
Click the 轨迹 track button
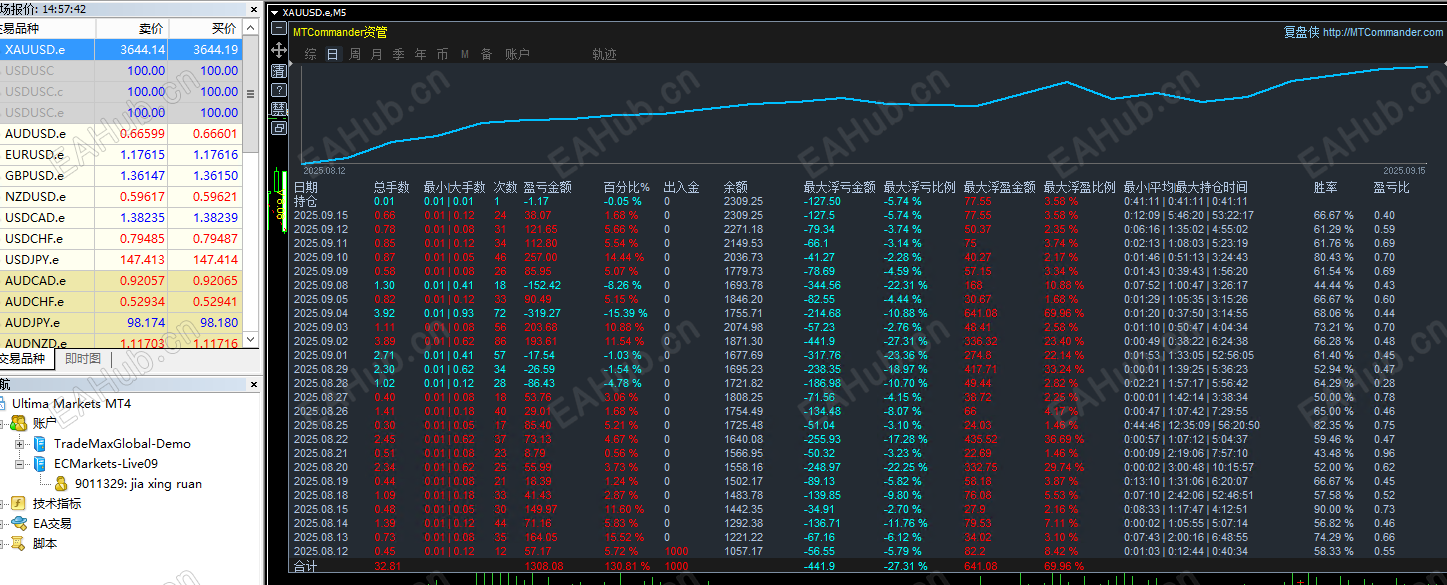pos(604,54)
